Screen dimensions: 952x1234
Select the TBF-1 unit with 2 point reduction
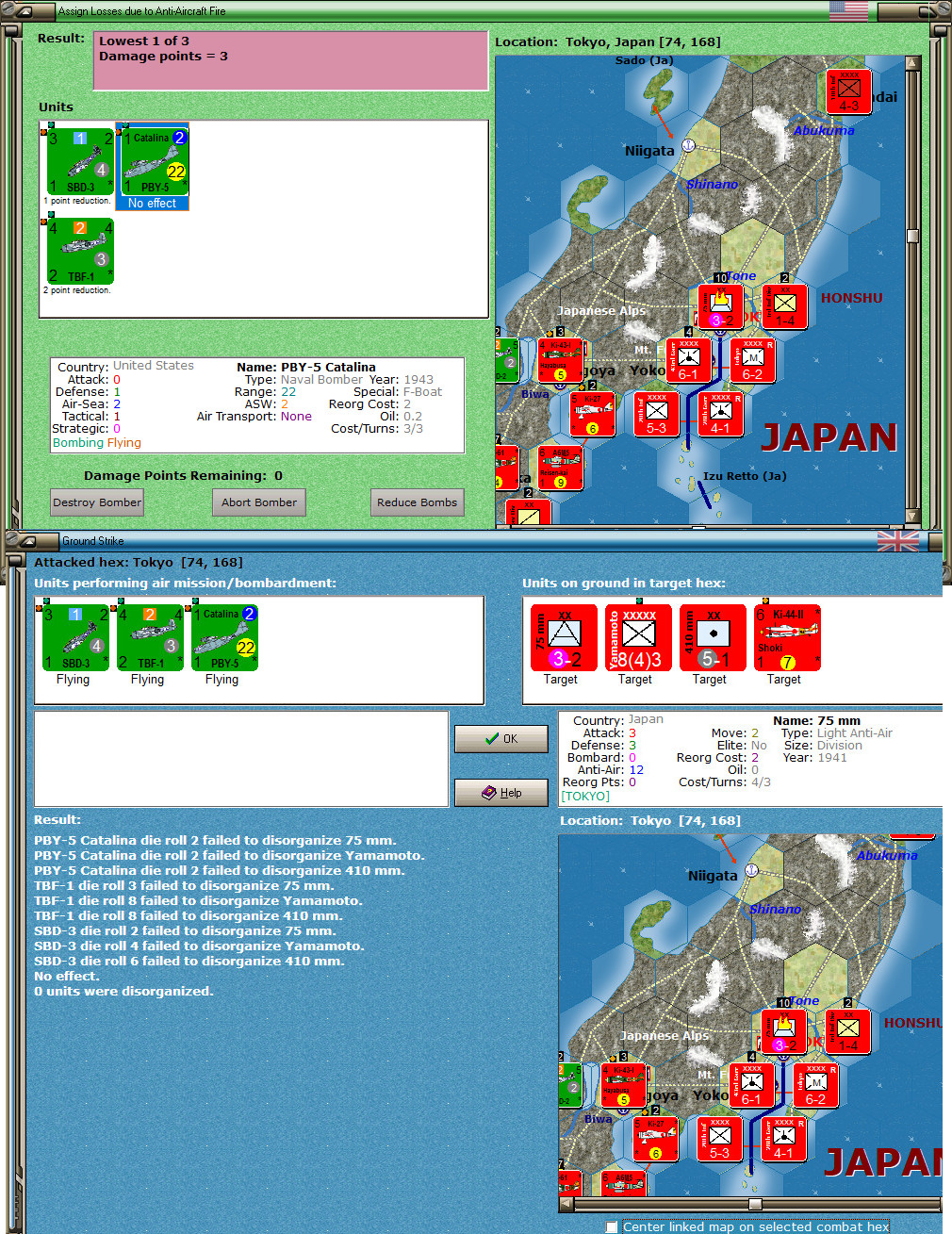[80, 251]
